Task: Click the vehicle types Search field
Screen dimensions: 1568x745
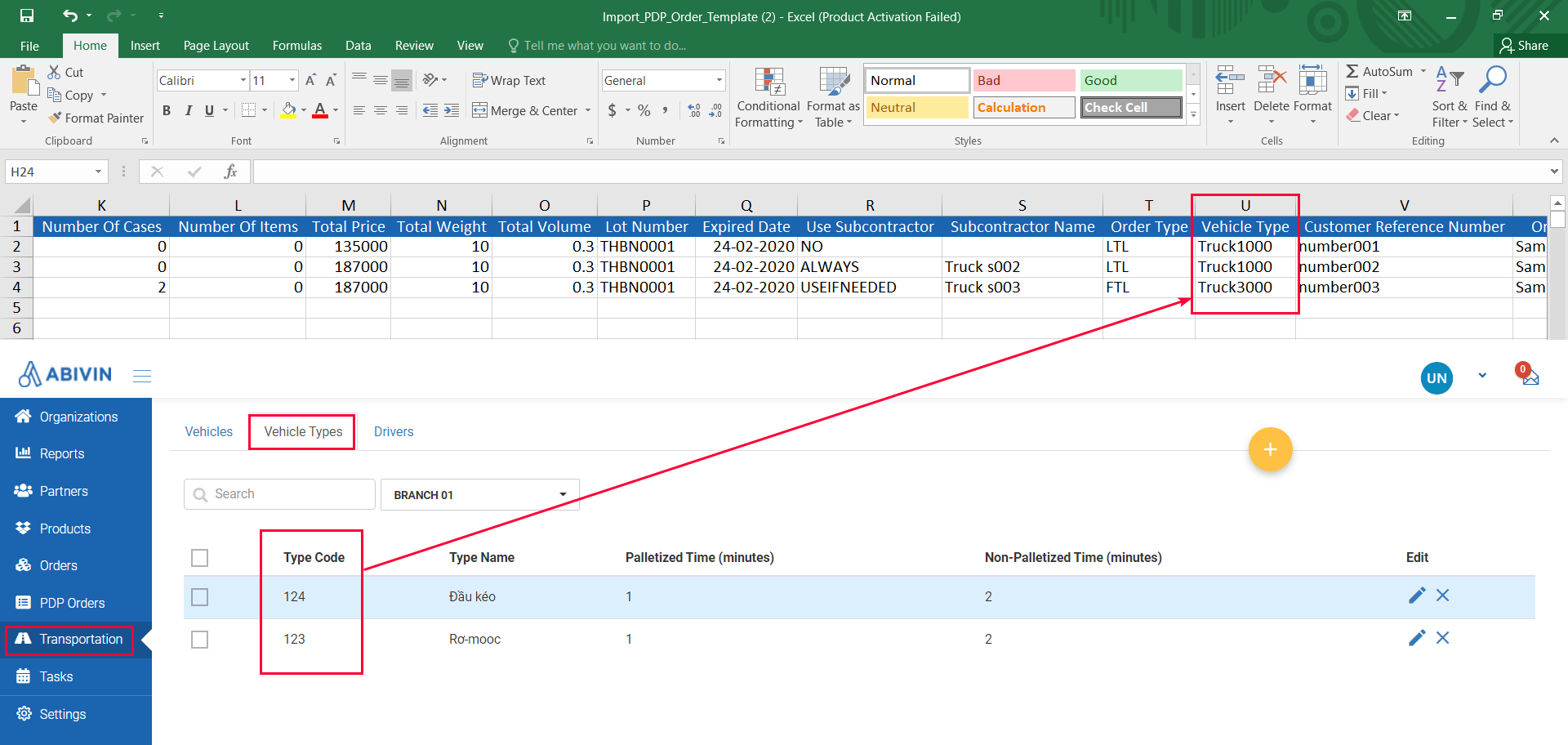Action: click(279, 494)
